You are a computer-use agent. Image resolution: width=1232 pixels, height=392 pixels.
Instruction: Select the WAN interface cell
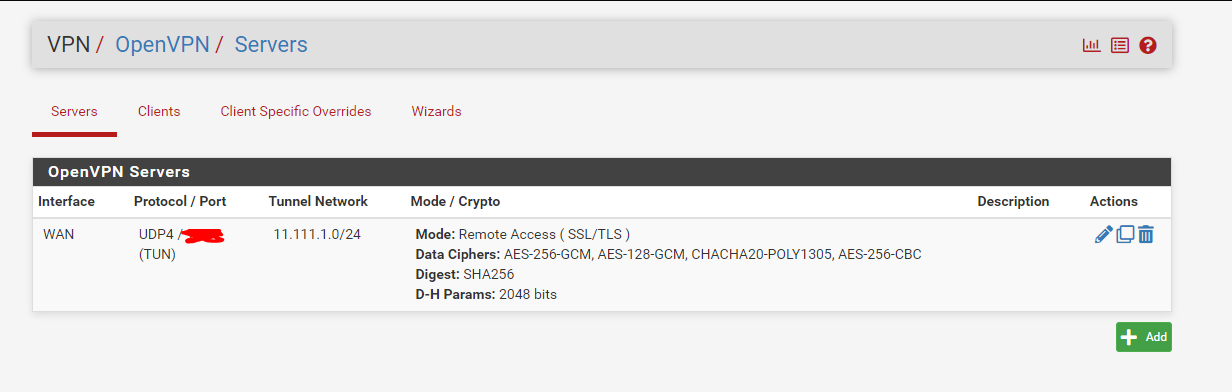point(59,234)
